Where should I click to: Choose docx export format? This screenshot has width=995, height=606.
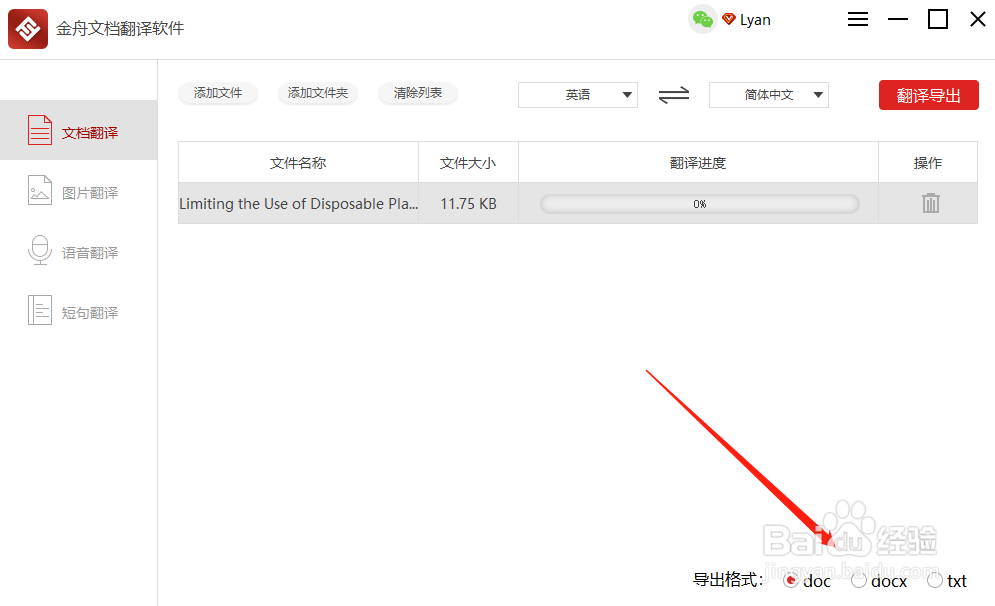[x=859, y=580]
